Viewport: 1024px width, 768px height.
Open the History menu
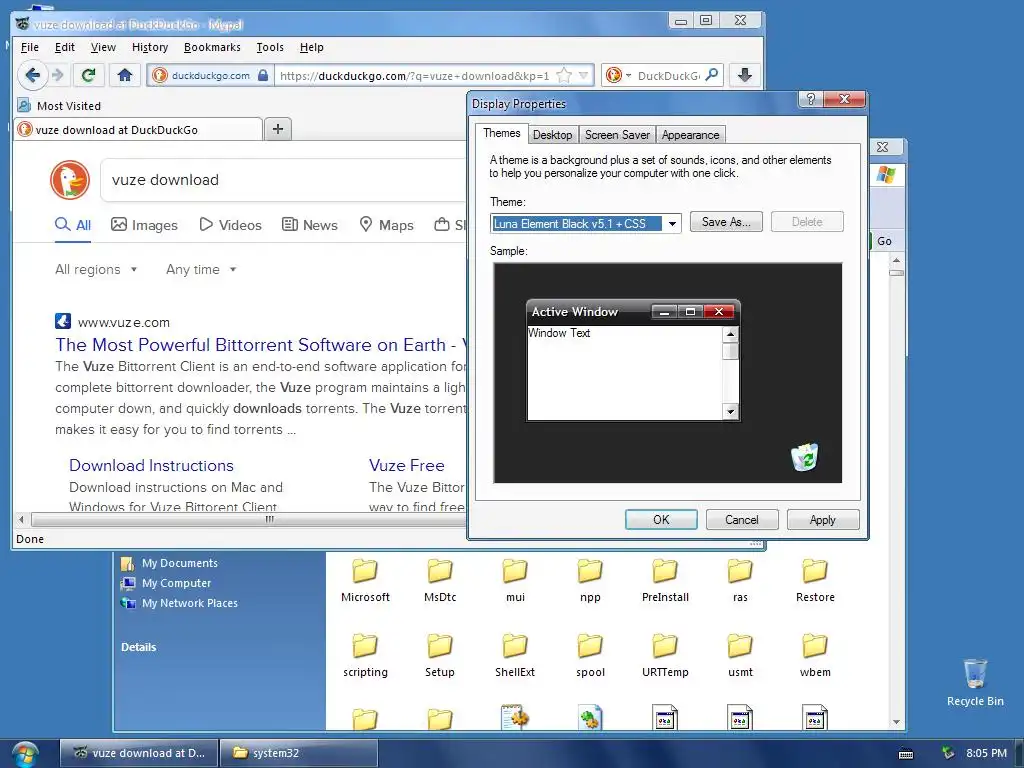coord(150,47)
